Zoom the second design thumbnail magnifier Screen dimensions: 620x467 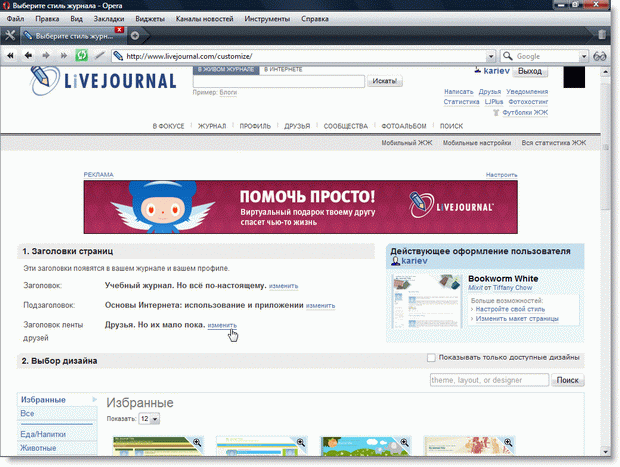click(x=301, y=442)
